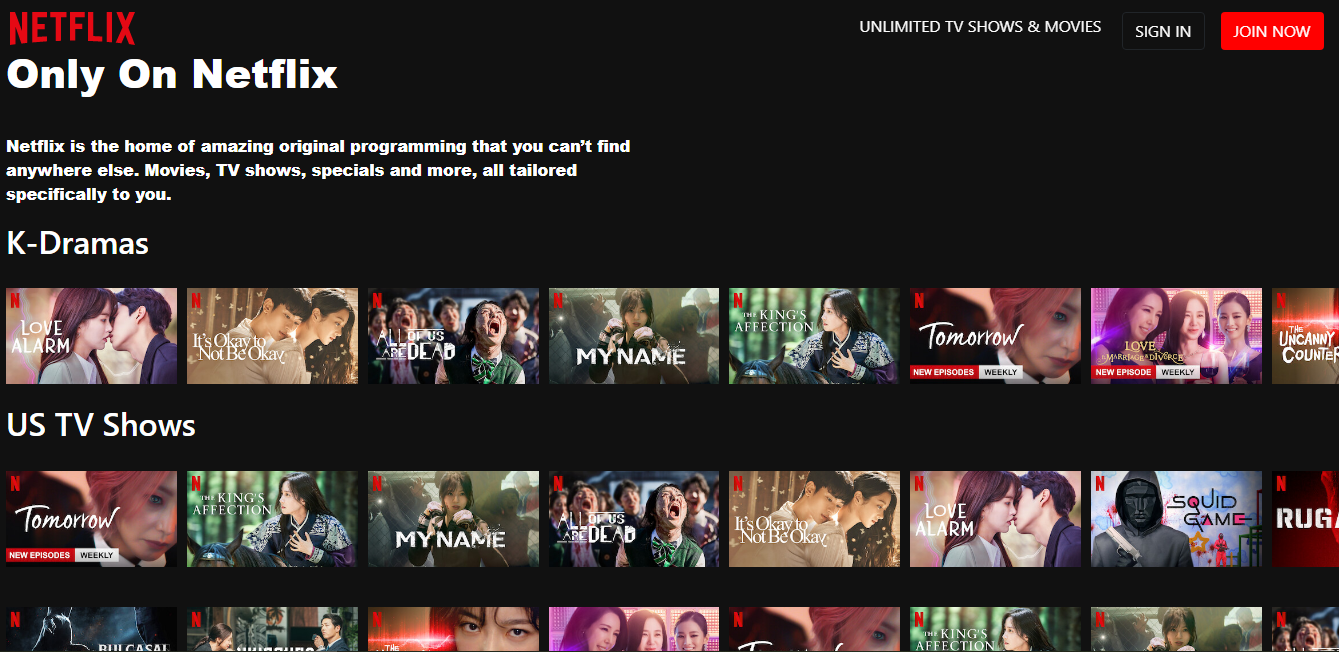Click the Only On Netflix heading
This screenshot has height=652, width=1339.
tap(172, 74)
